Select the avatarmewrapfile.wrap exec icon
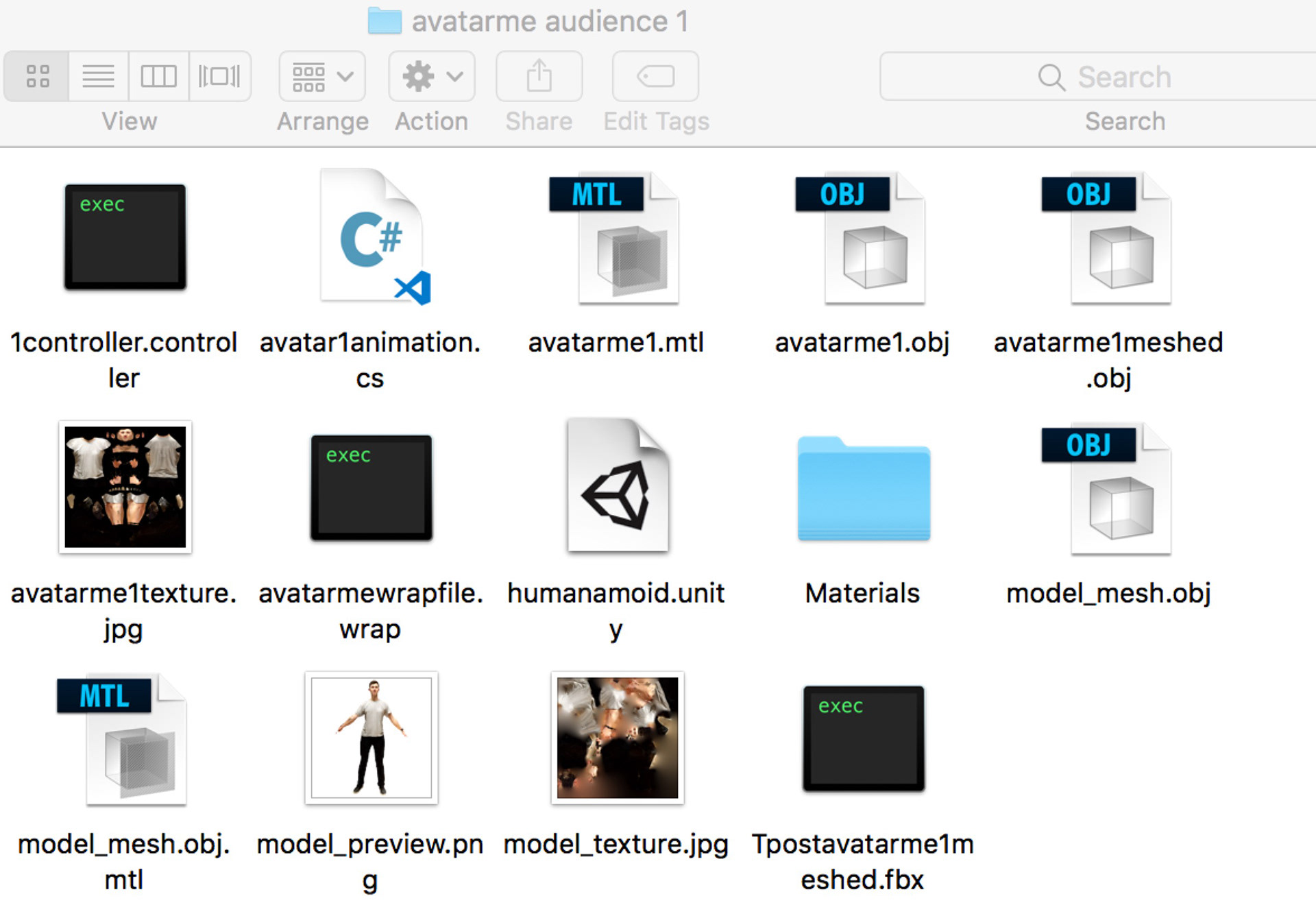Image resolution: width=1316 pixels, height=916 pixels. point(371,487)
